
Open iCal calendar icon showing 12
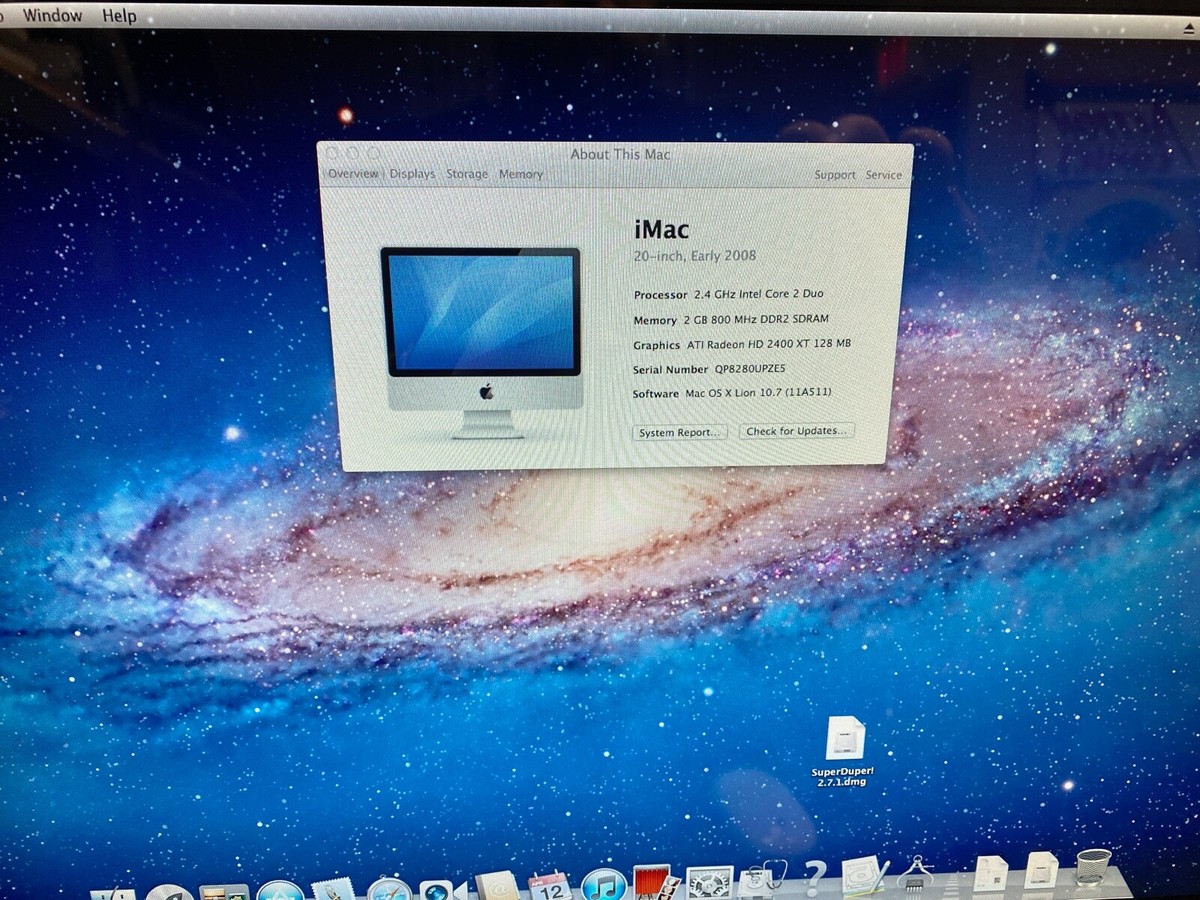551,885
